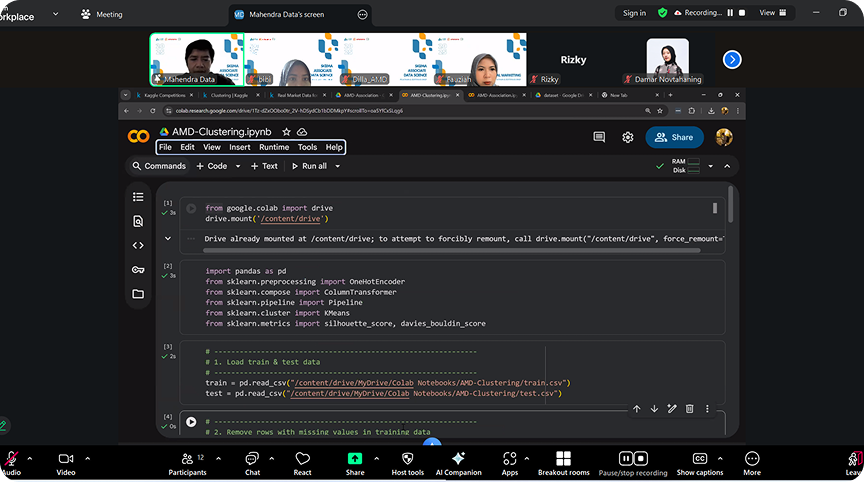The height and width of the screenshot is (482, 864).
Task: Unmute the Zoom Audio microphone
Action: 11,464
